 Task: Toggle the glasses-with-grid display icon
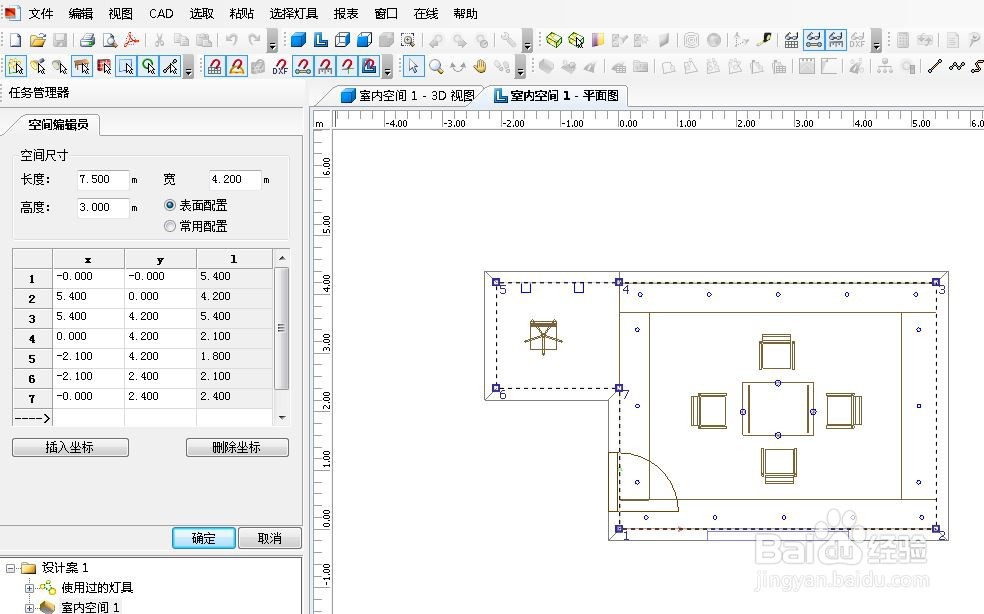coord(792,40)
